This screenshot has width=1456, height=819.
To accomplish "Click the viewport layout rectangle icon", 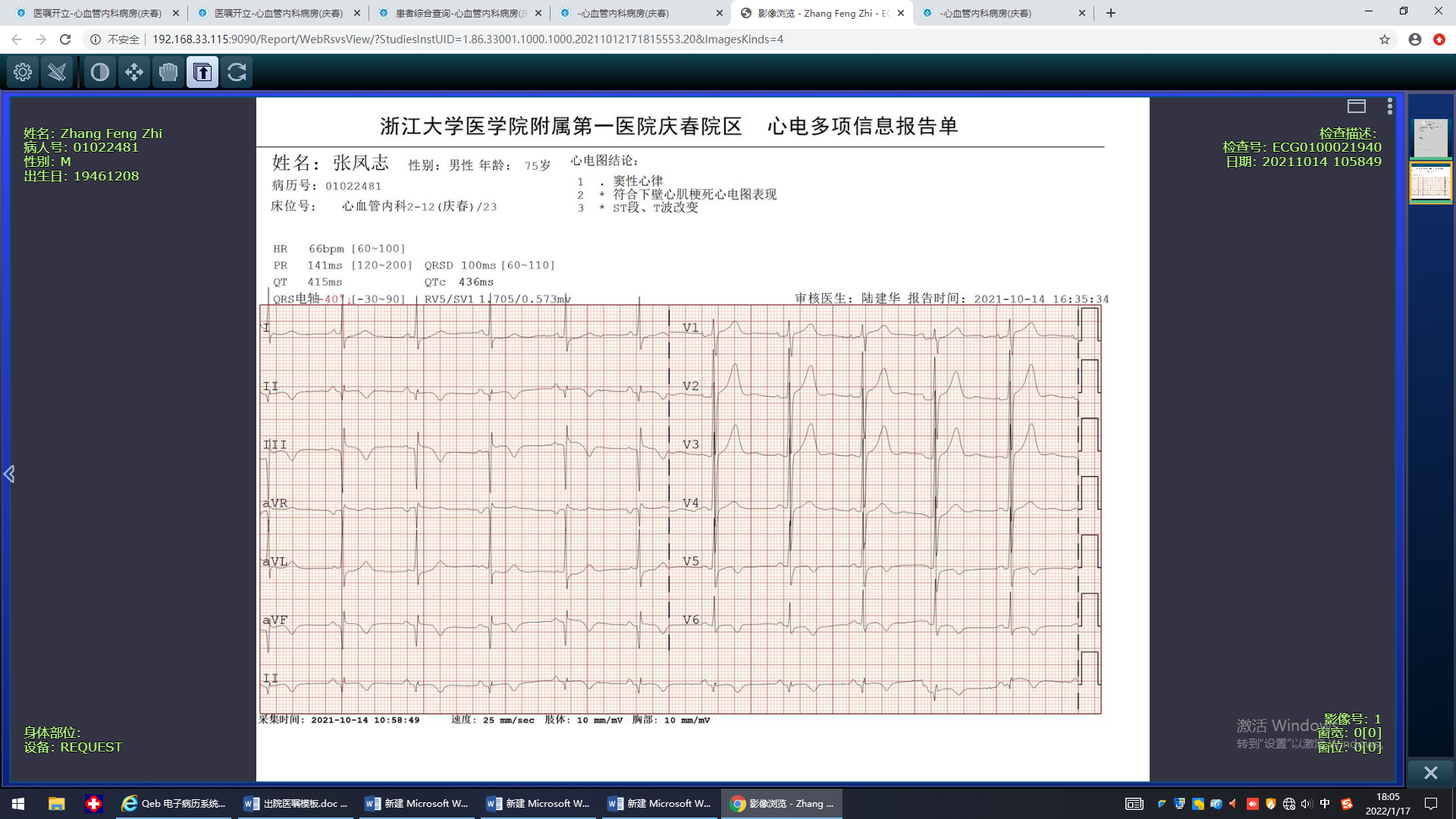I will tap(1356, 106).
